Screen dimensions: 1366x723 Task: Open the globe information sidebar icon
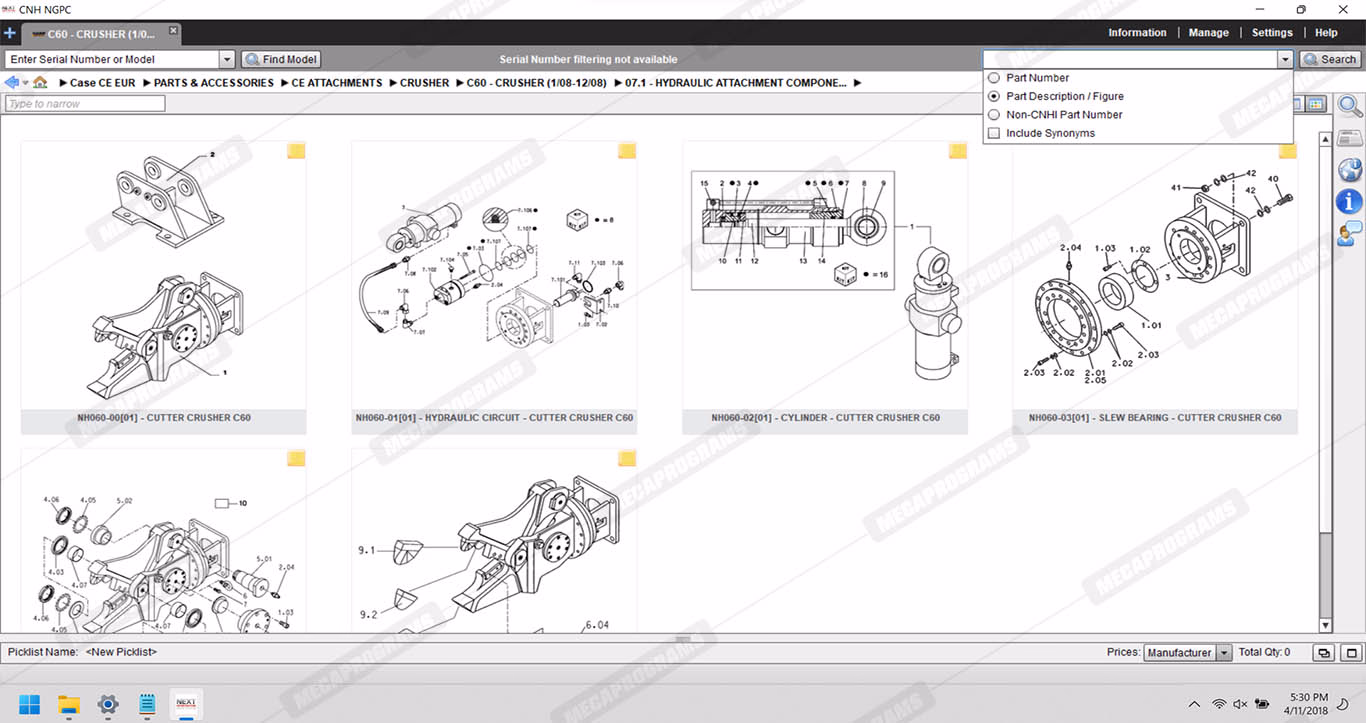(1349, 169)
